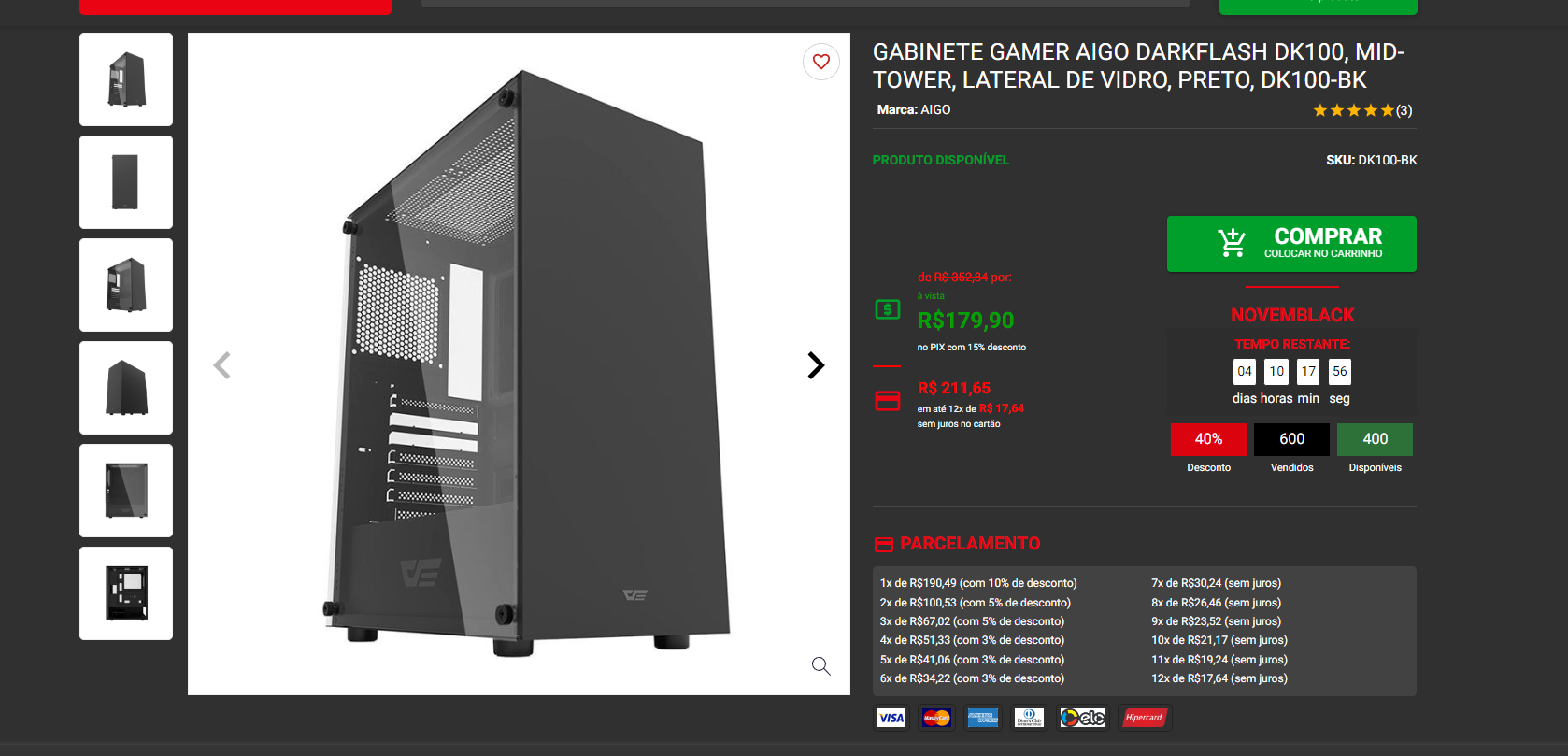Image resolution: width=1568 pixels, height=756 pixels.
Task: Click the R$179,90 PIX price
Action: coord(965,321)
